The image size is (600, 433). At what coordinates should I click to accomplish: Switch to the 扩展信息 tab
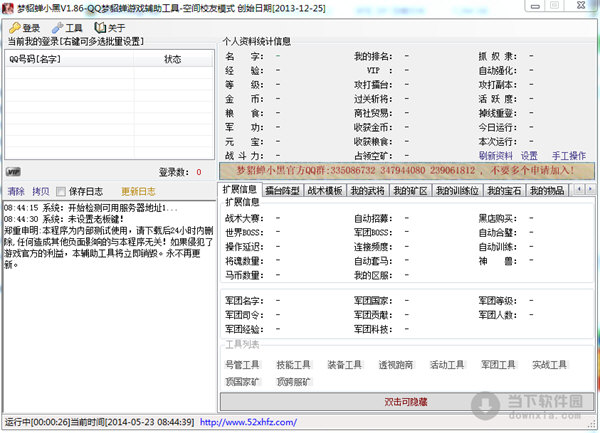240,190
